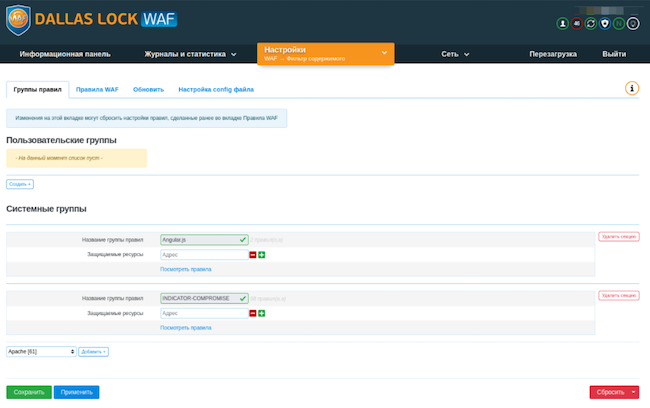This screenshot has height=408, width=650.
Task: Open the Настройка config файла tab
Action: tap(216, 90)
